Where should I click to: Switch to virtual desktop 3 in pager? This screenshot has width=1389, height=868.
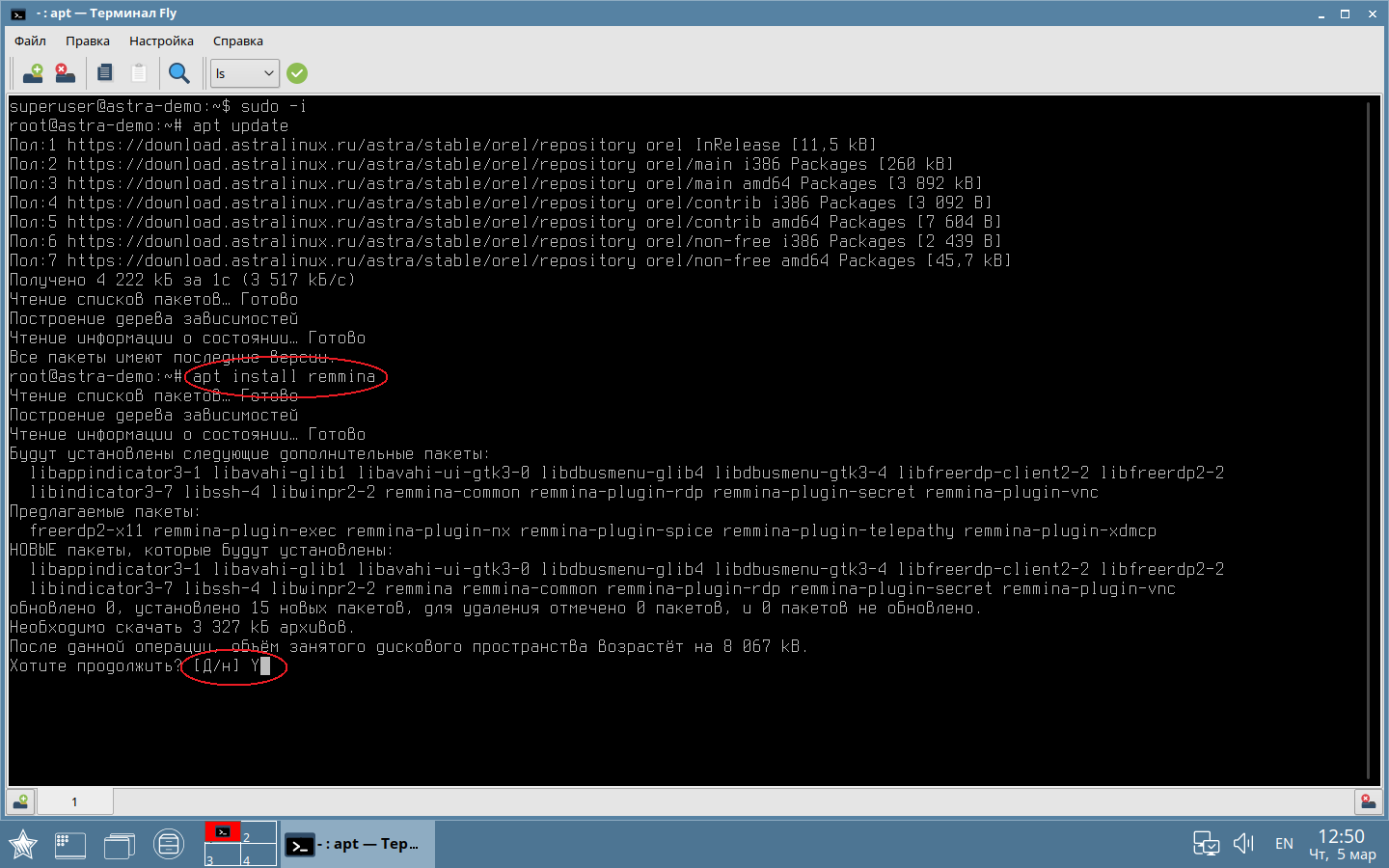[223, 854]
